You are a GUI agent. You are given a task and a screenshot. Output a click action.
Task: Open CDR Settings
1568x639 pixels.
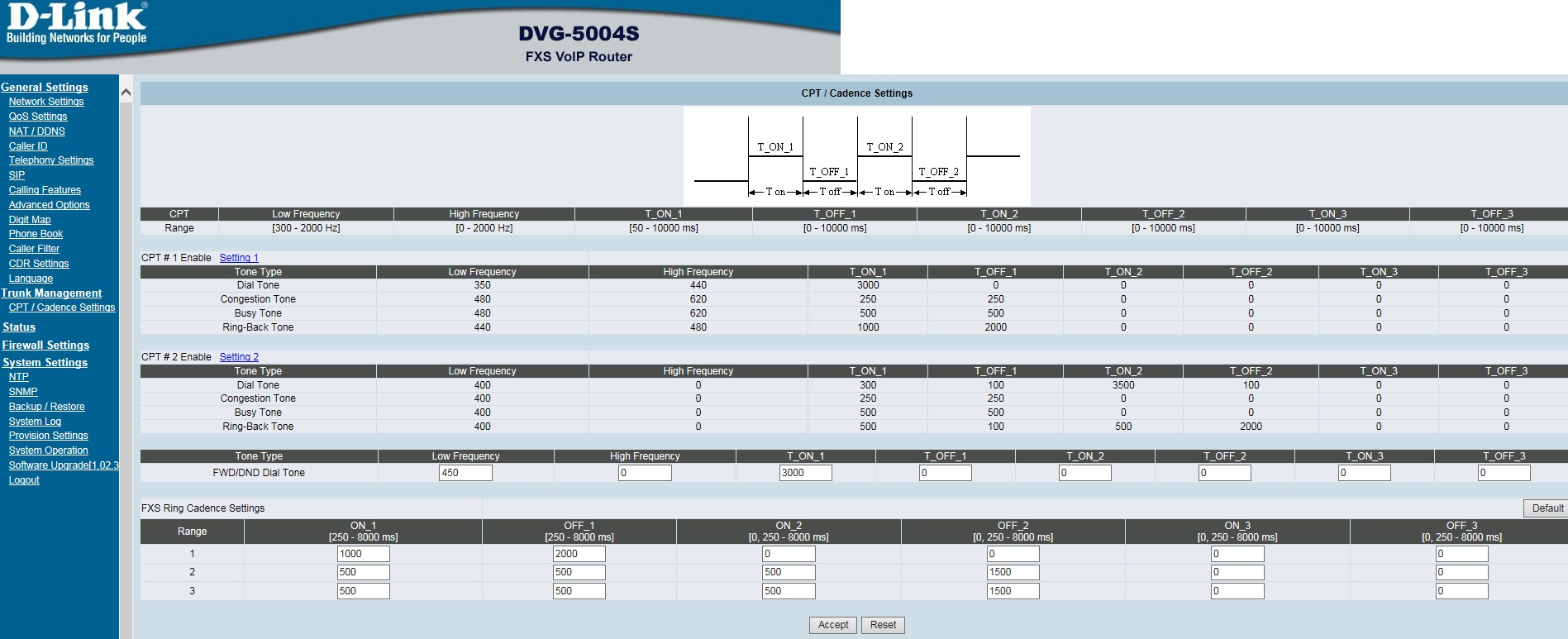tap(39, 264)
